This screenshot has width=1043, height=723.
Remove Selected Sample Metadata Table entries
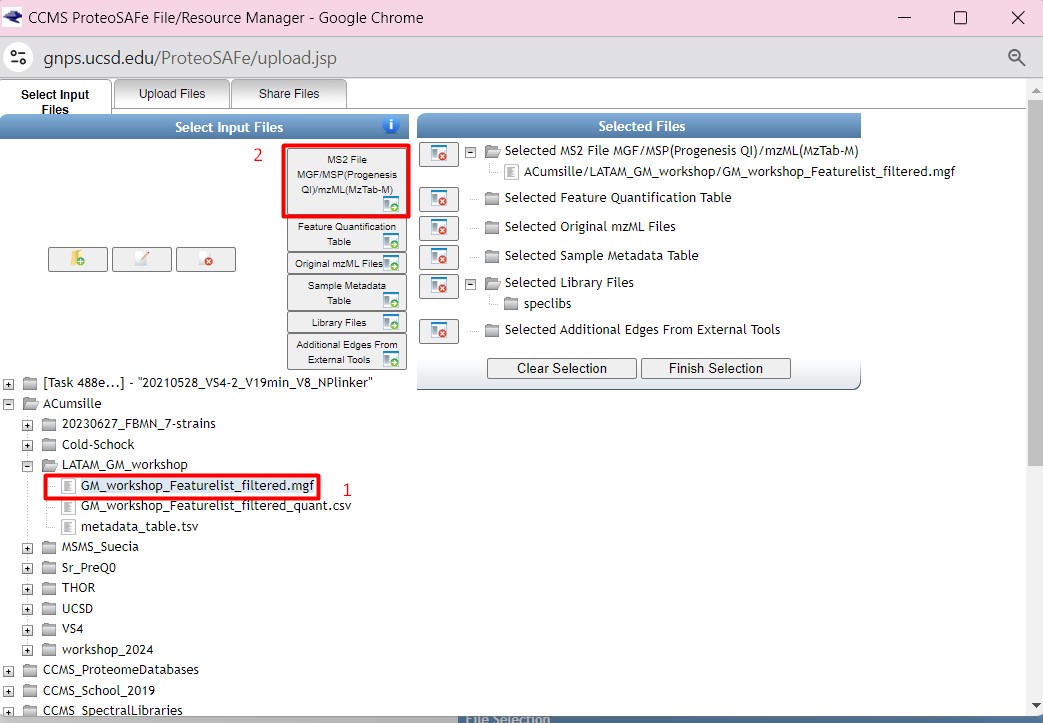[x=438, y=257]
